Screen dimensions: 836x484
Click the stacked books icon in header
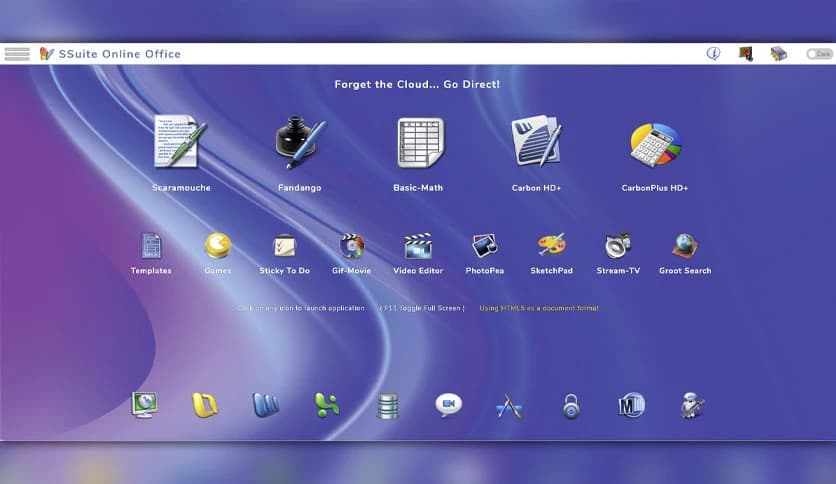[x=778, y=53]
